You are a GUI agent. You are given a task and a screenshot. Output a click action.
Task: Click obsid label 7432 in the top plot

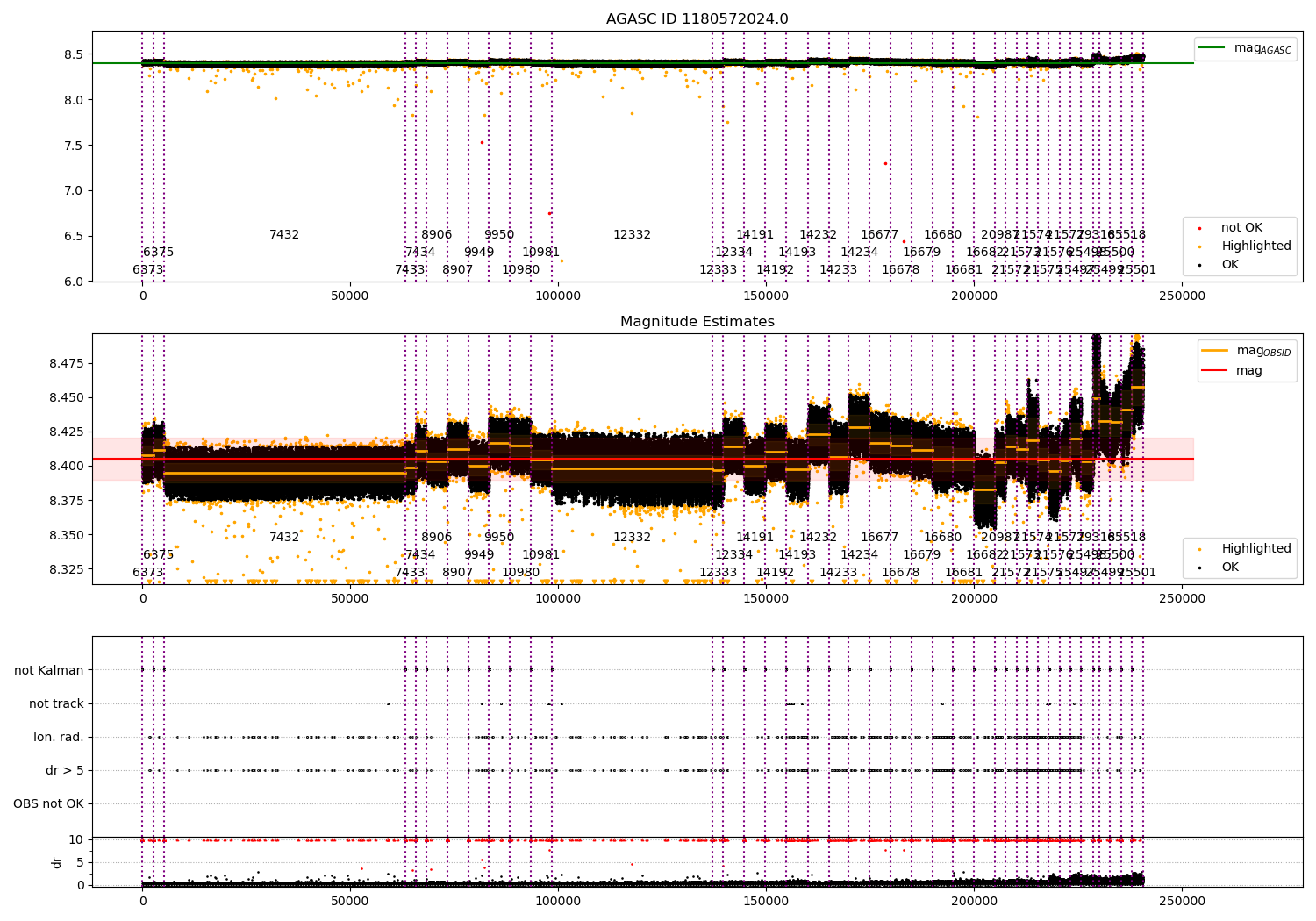284,235
